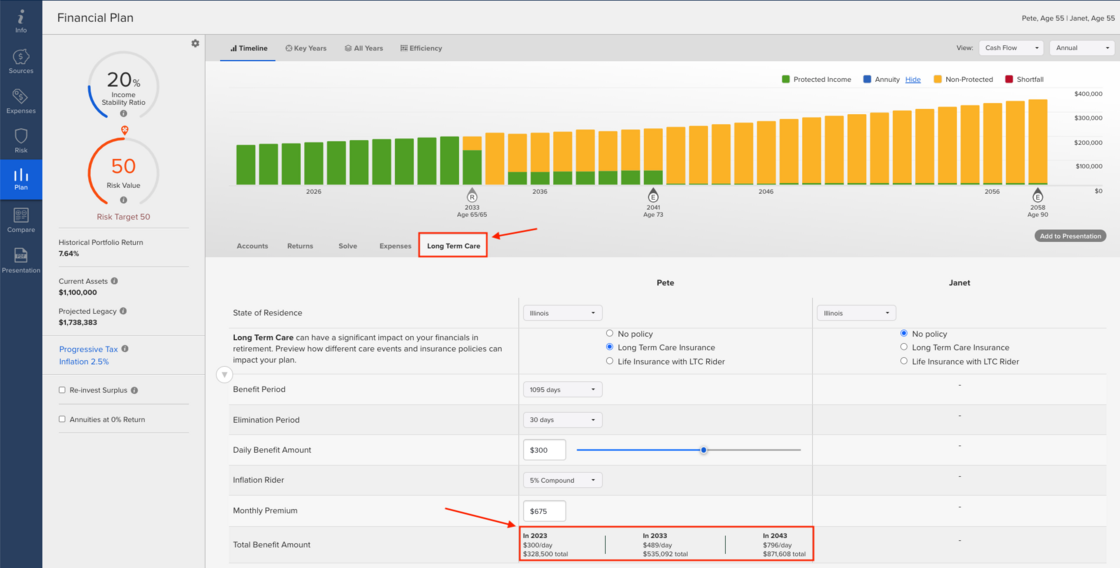Click Shortfall legend swatch
Image resolution: width=1120 pixels, height=568 pixels.
1009,79
